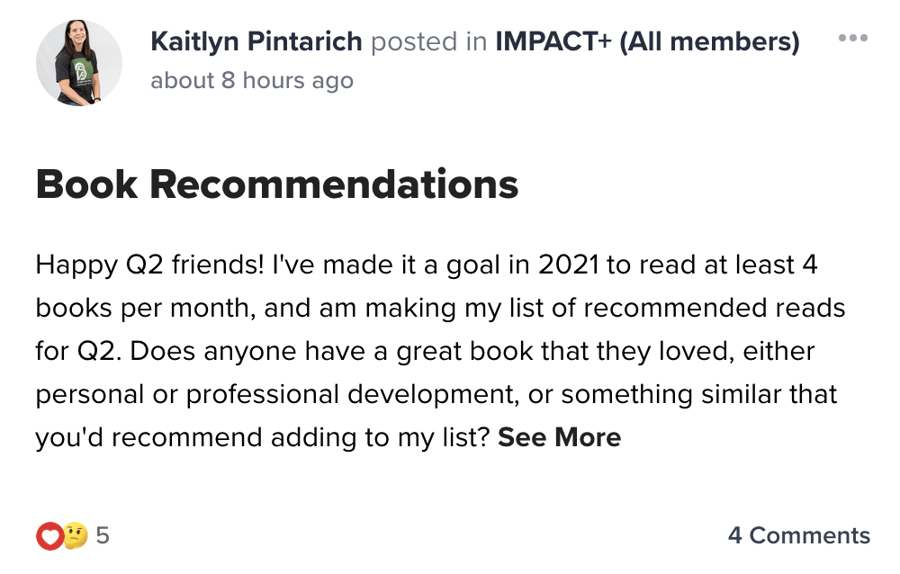Click the thinking face emoji reaction
The height and width of the screenshot is (574, 900).
[x=76, y=537]
